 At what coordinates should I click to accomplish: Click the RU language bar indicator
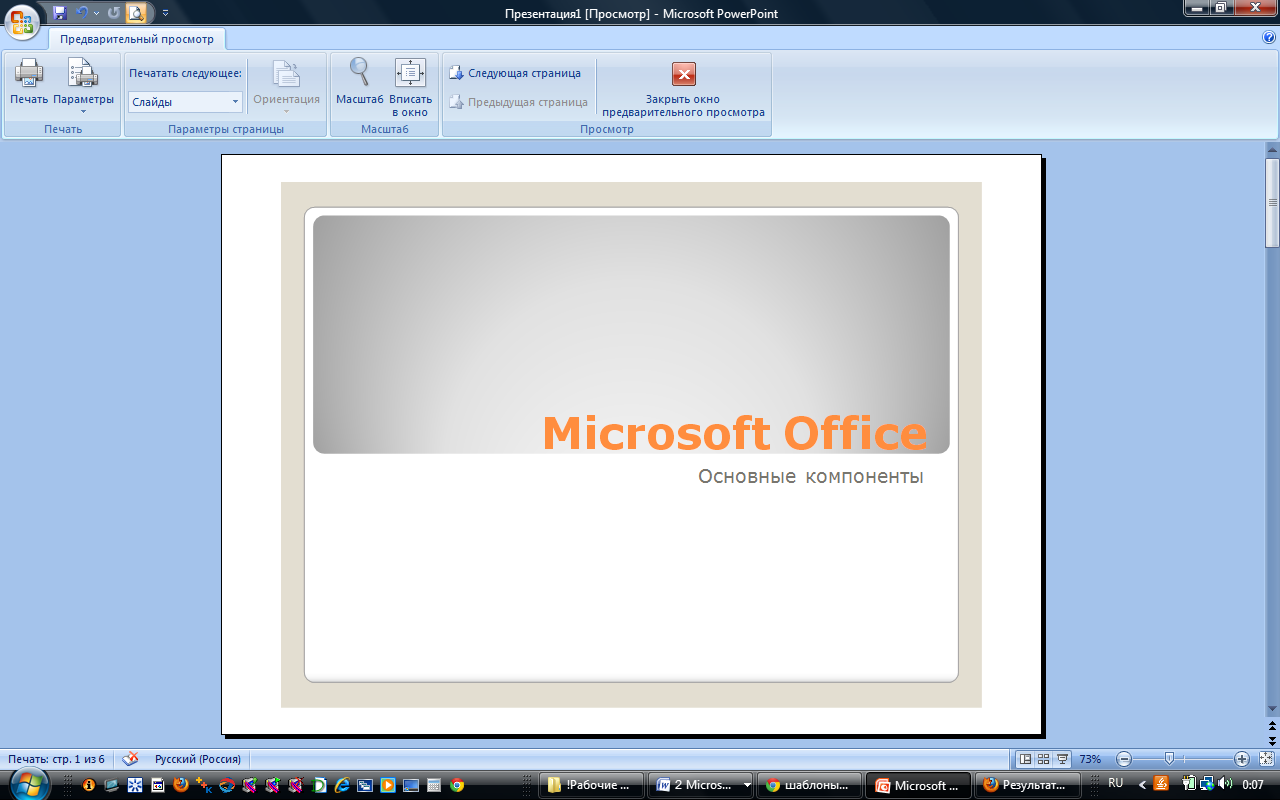click(x=1116, y=783)
